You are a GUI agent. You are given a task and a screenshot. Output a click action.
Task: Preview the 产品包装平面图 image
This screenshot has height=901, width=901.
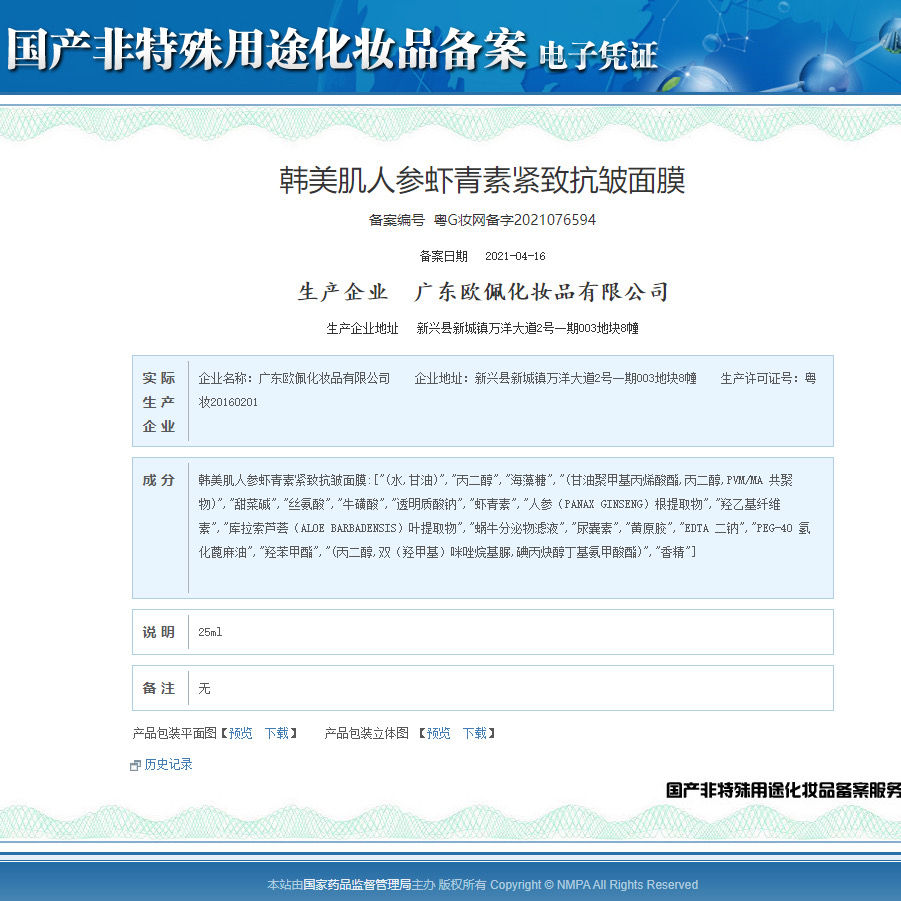[240, 733]
